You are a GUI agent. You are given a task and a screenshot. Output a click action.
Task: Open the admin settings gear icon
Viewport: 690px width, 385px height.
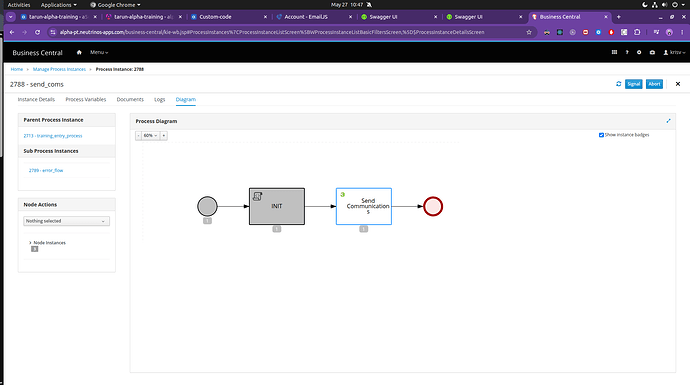tap(639, 52)
